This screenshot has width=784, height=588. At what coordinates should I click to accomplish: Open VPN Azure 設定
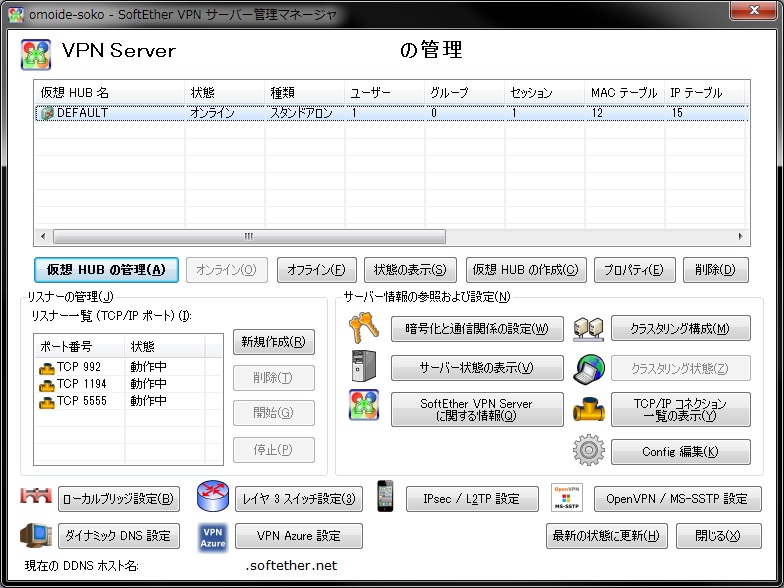(x=299, y=536)
